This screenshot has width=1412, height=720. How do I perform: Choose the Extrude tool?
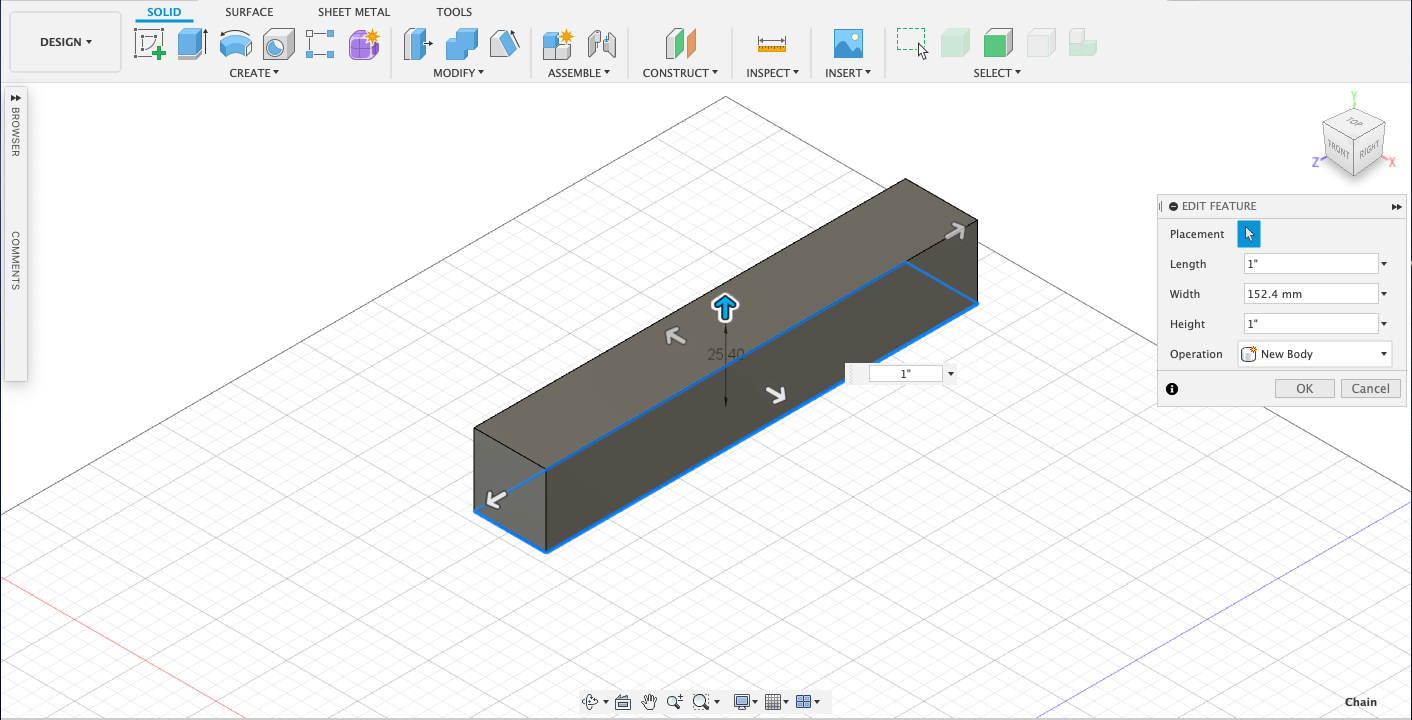coord(192,43)
